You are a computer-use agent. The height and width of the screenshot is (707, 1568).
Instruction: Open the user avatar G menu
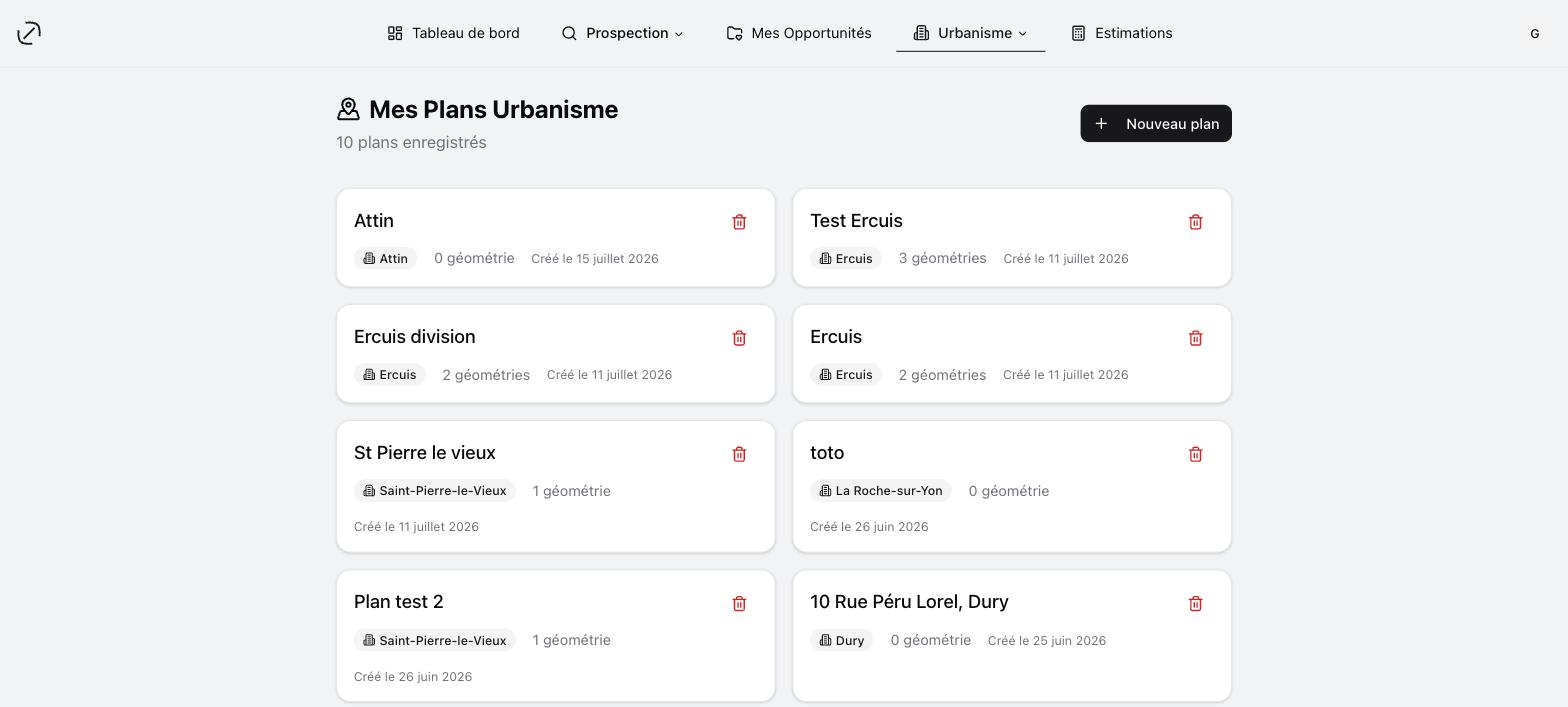(x=1534, y=34)
